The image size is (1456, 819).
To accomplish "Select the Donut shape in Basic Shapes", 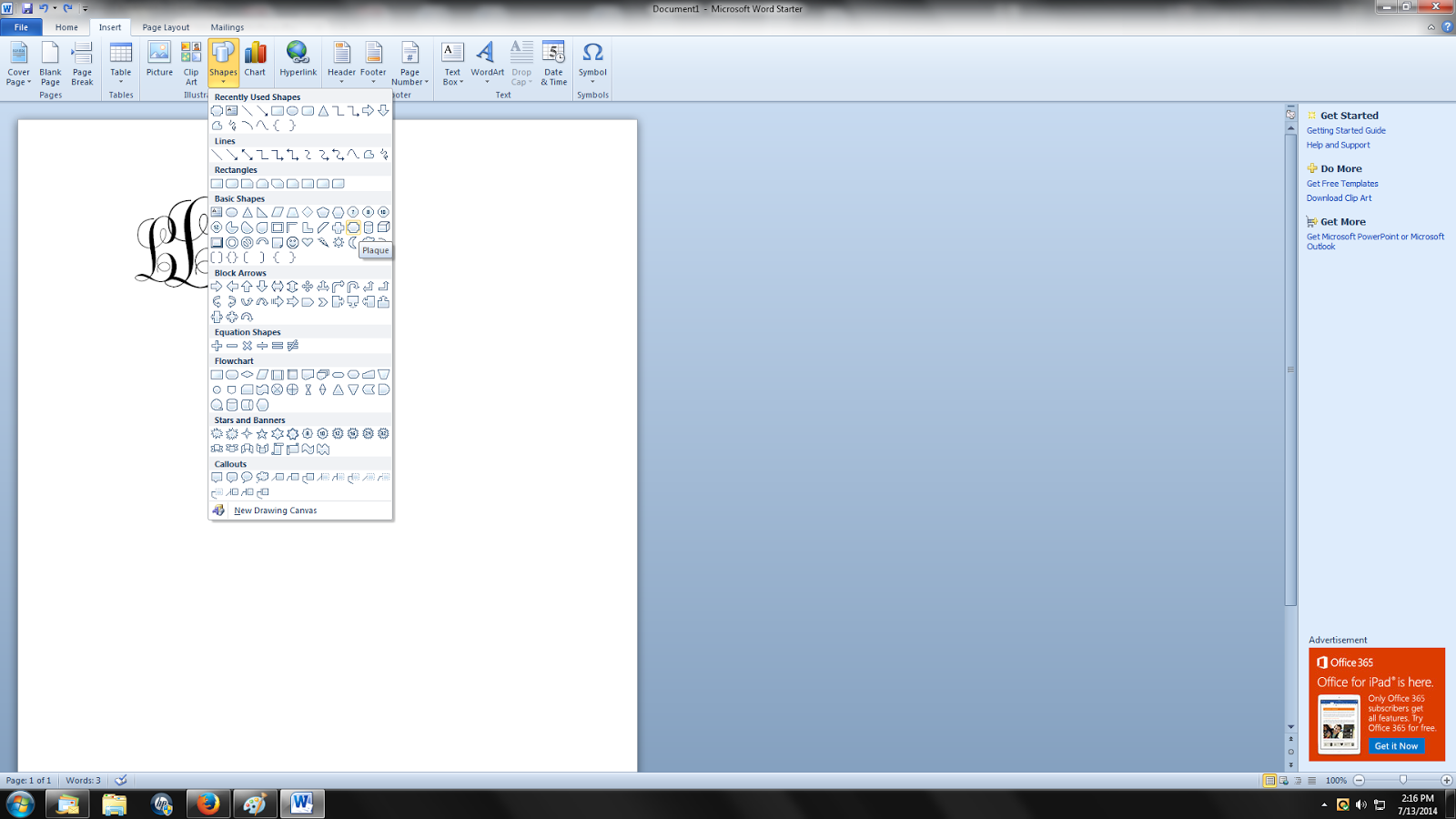I will [232, 243].
